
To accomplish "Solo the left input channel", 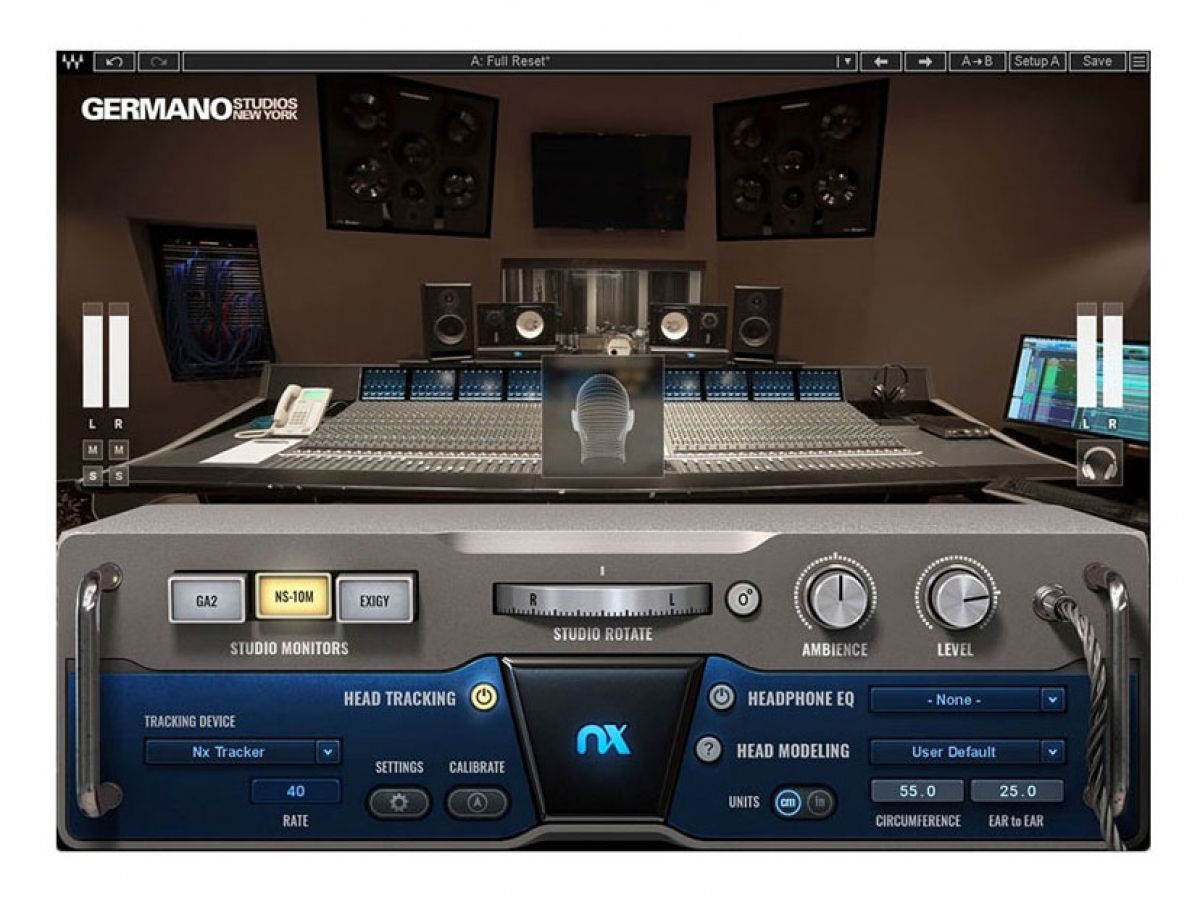I will [93, 476].
